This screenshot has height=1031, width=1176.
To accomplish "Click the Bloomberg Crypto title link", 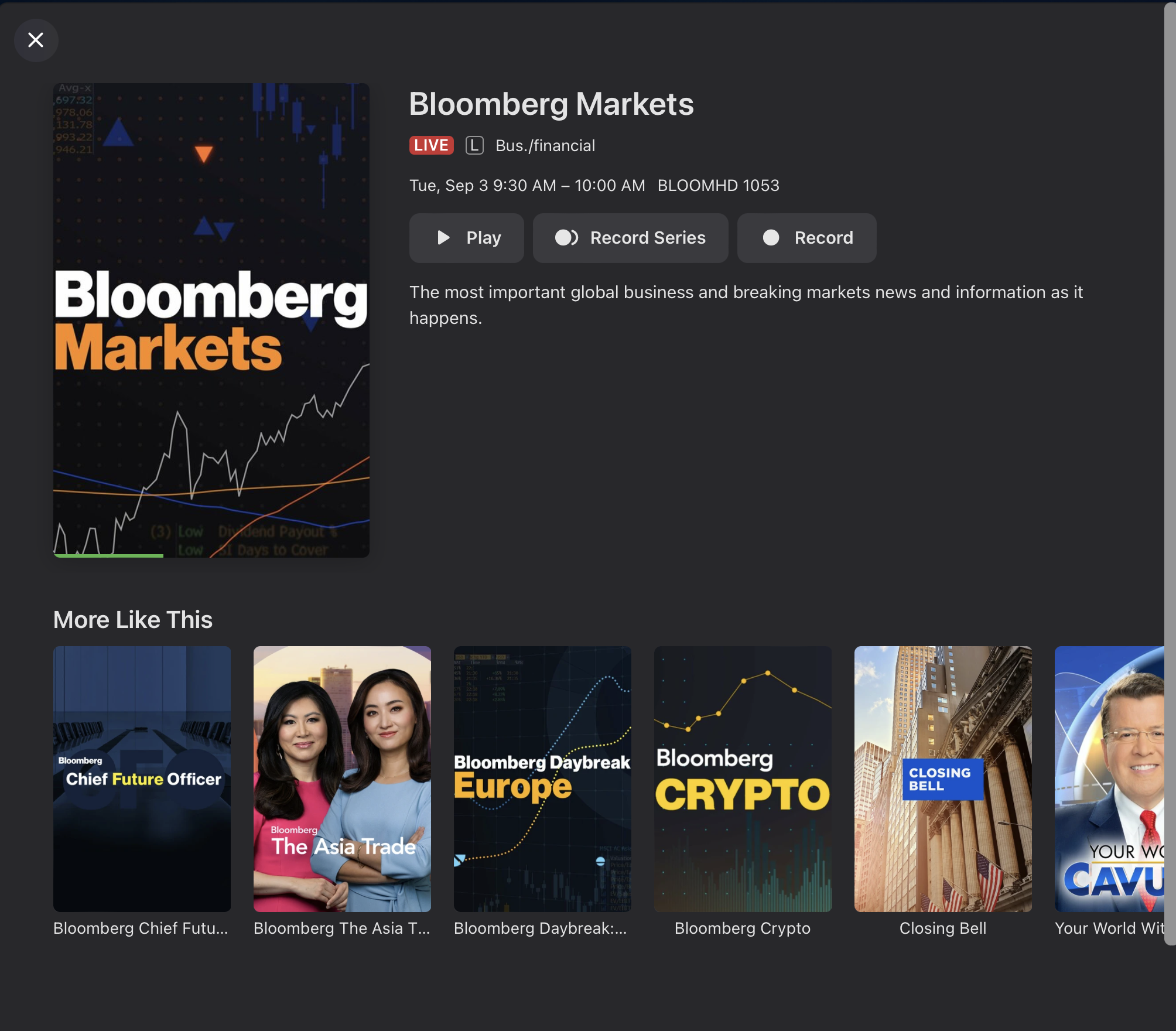I will 743,928.
